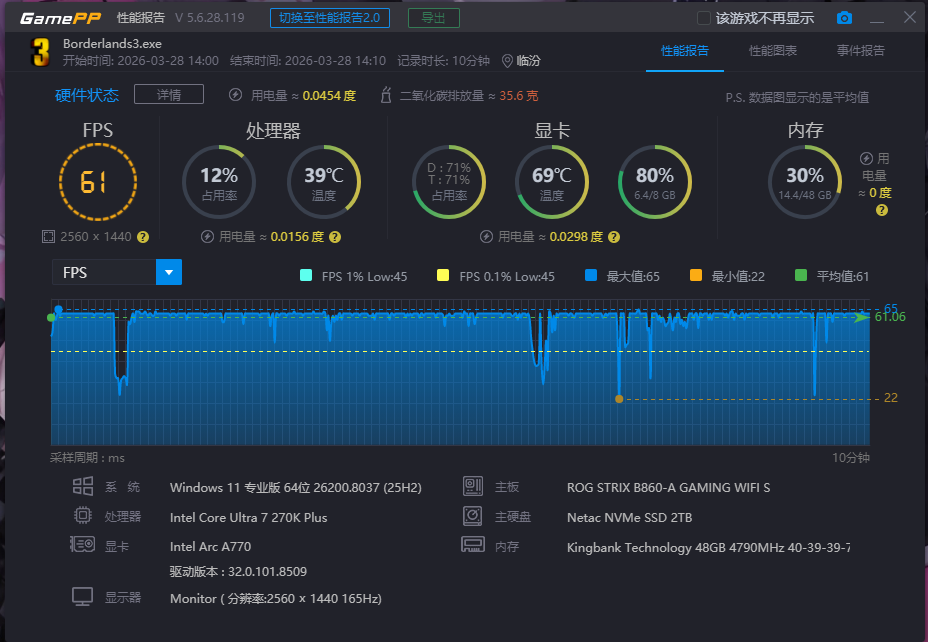The width and height of the screenshot is (928, 642).
Task: Click memory power usage lightning icon
Action: (x=866, y=159)
